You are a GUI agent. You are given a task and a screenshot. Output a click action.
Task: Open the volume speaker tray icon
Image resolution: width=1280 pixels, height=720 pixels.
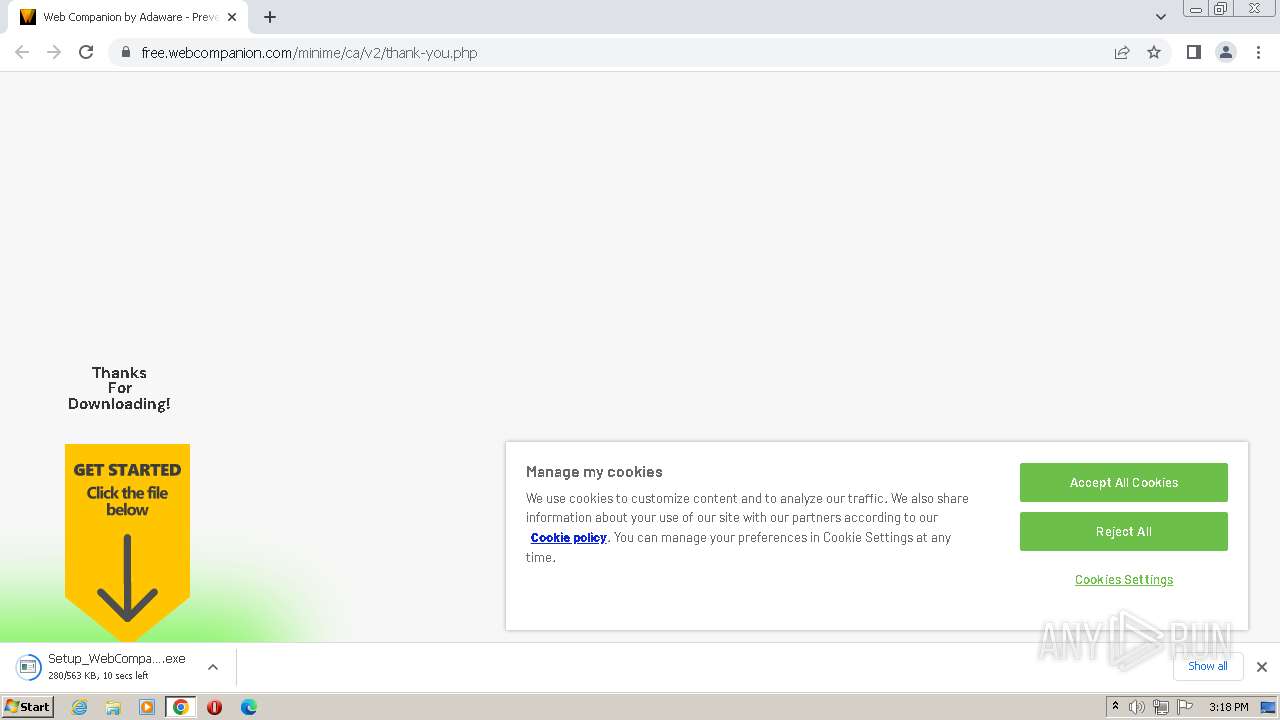[x=1137, y=707]
